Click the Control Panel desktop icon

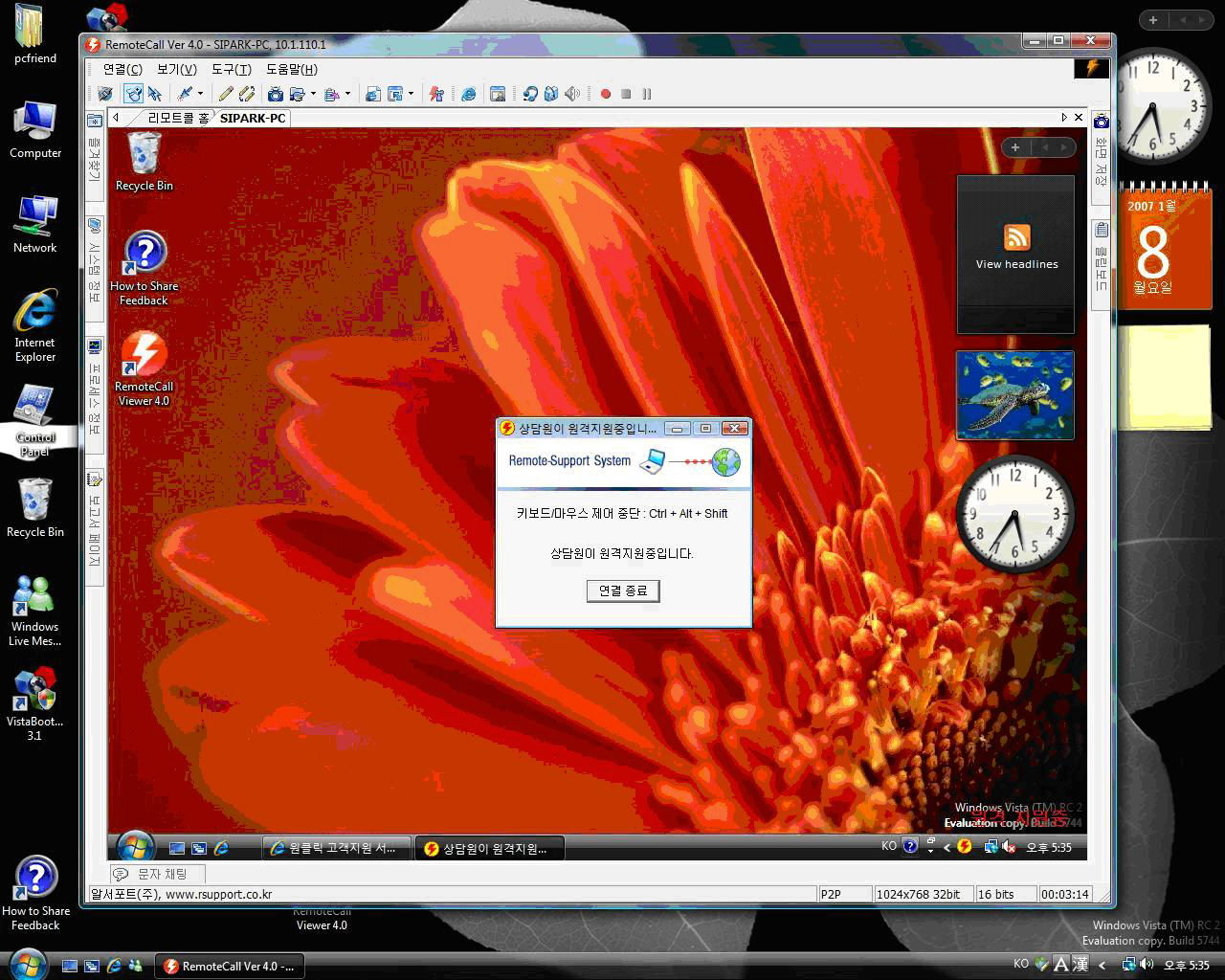coord(35,420)
